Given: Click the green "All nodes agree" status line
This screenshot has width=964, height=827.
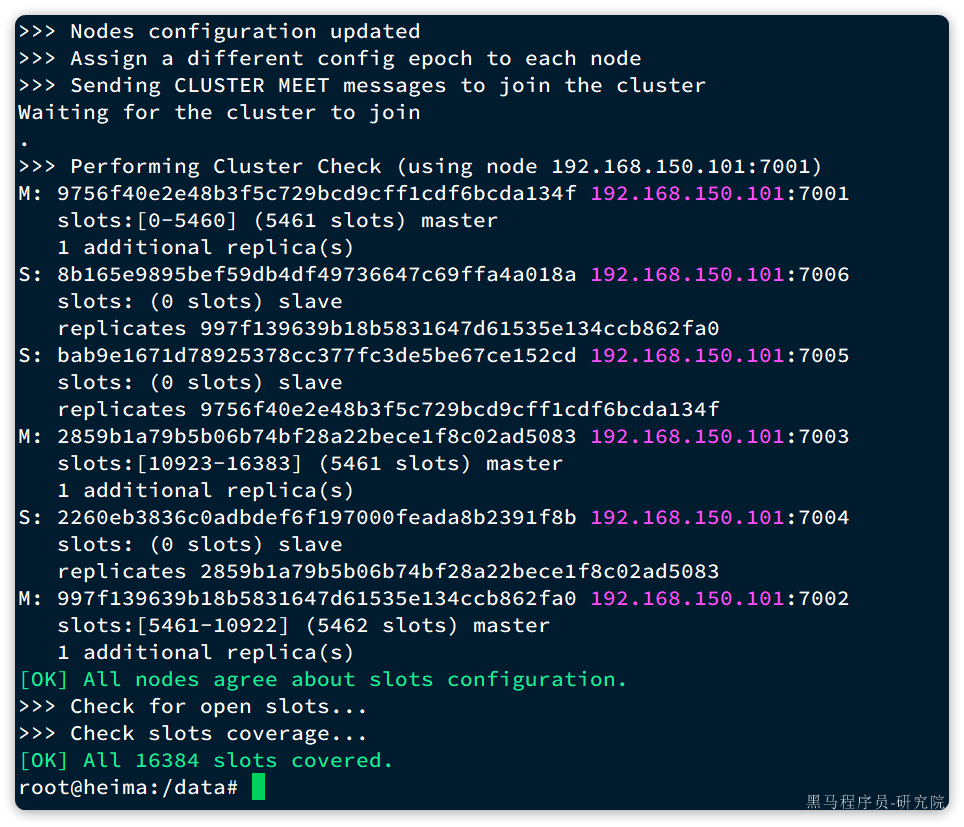Looking at the screenshot, I should (x=322, y=679).
